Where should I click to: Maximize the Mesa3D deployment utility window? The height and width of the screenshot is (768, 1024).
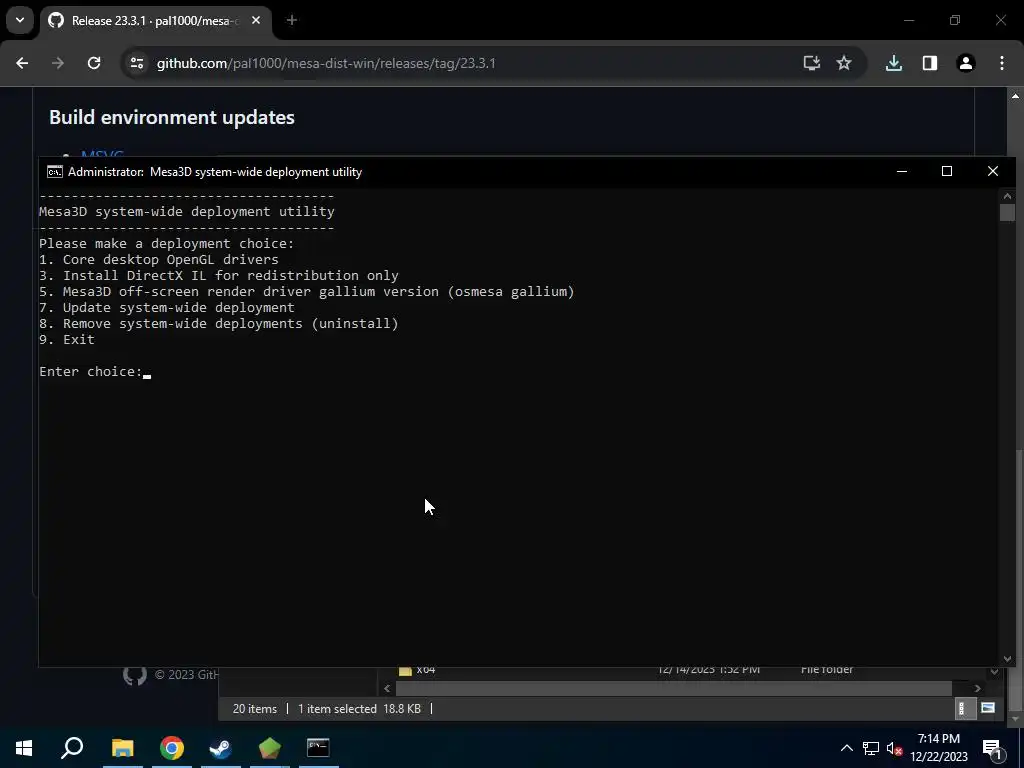tap(947, 172)
